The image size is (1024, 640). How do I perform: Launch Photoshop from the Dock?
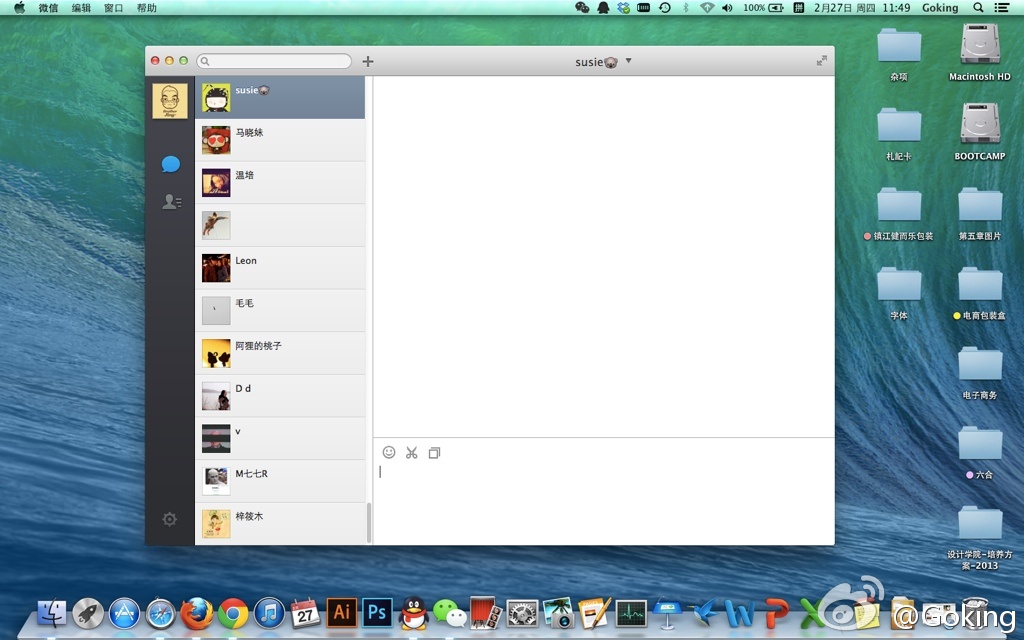tap(377, 613)
